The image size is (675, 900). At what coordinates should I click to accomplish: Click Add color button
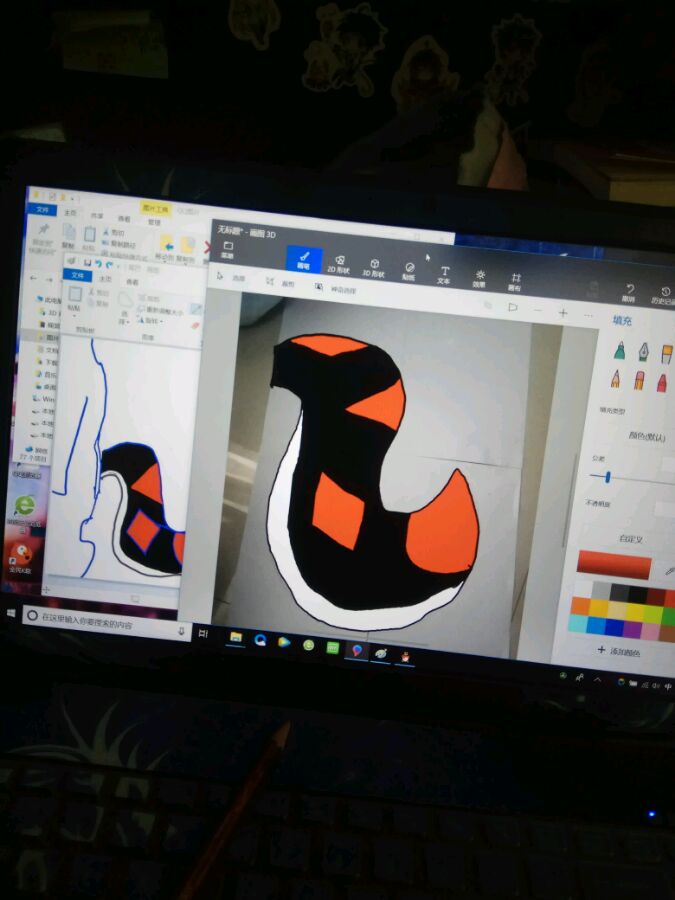[620, 651]
